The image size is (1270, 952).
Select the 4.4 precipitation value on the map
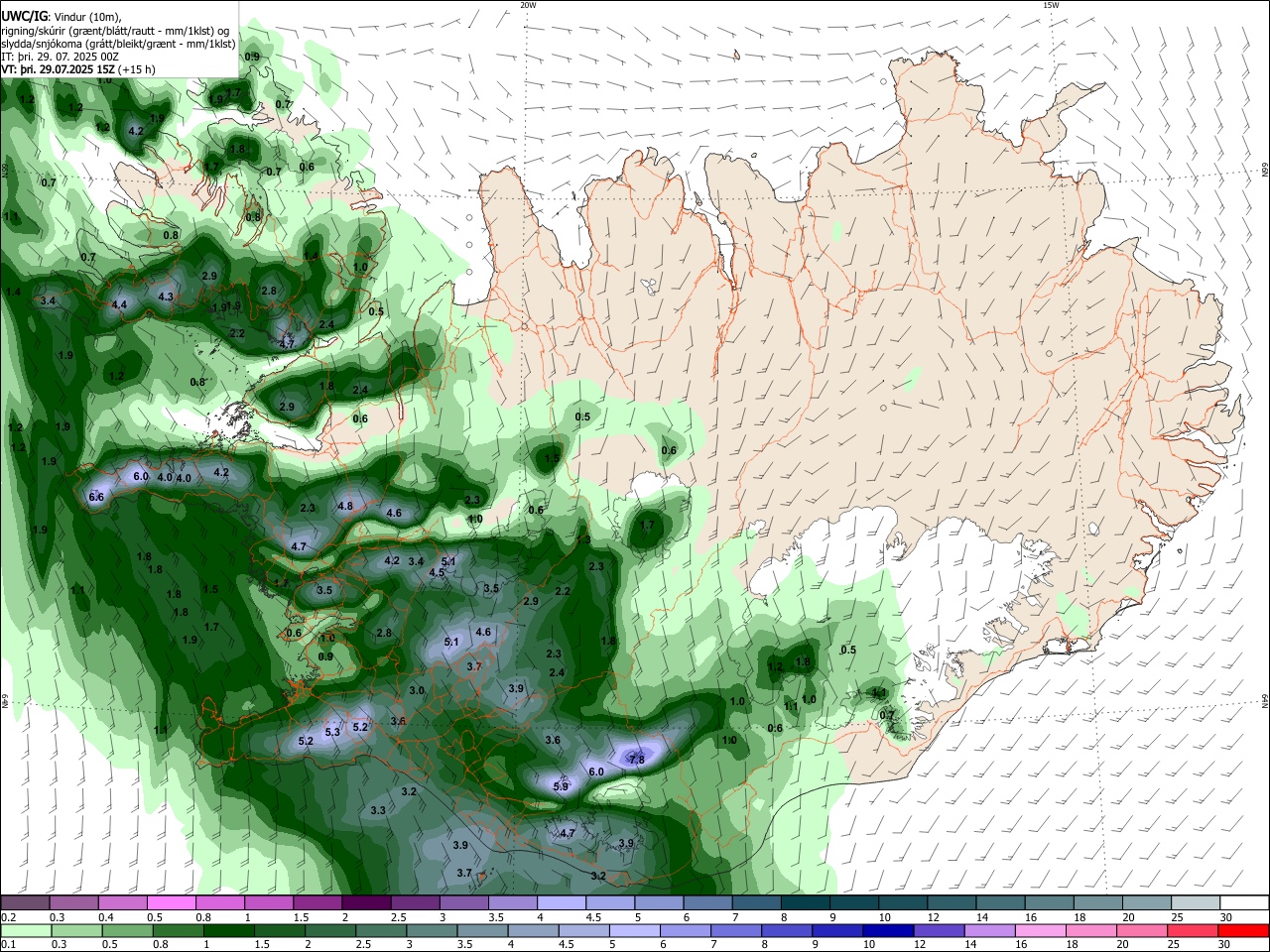(120, 304)
